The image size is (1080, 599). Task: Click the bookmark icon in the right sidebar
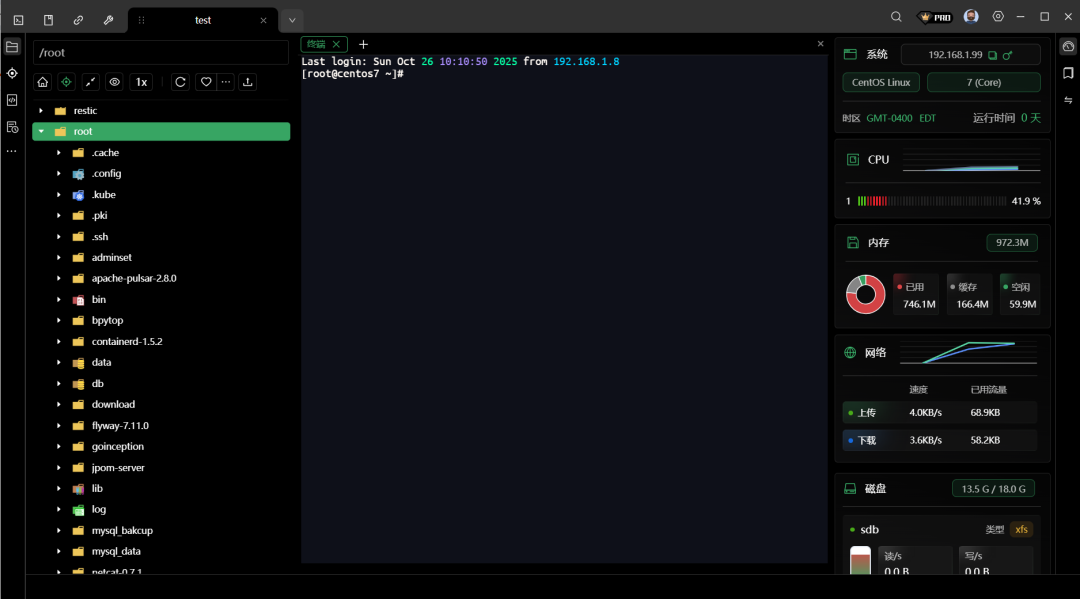[x=1068, y=73]
